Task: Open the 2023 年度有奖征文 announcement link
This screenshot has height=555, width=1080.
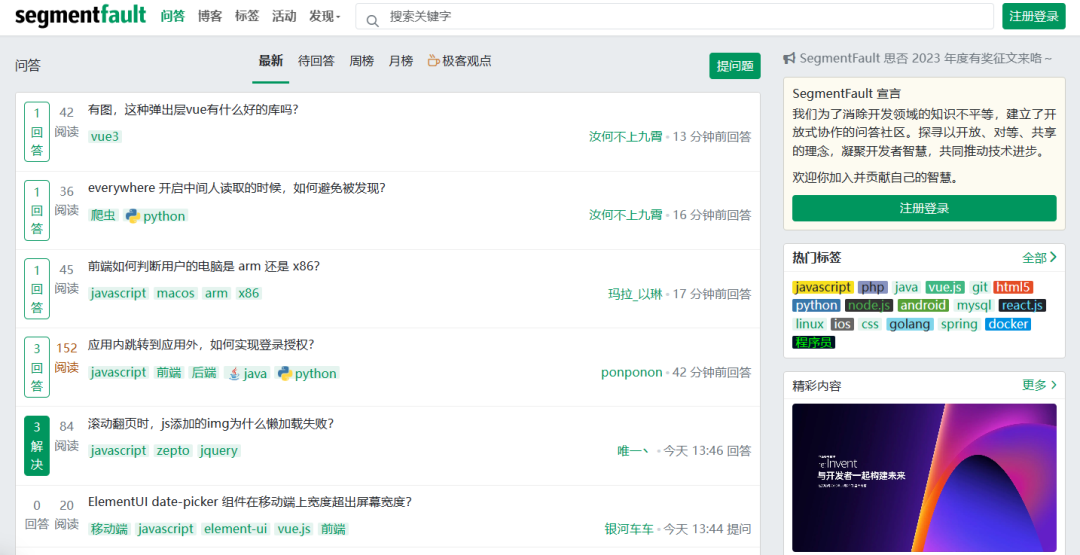Action: (926, 59)
